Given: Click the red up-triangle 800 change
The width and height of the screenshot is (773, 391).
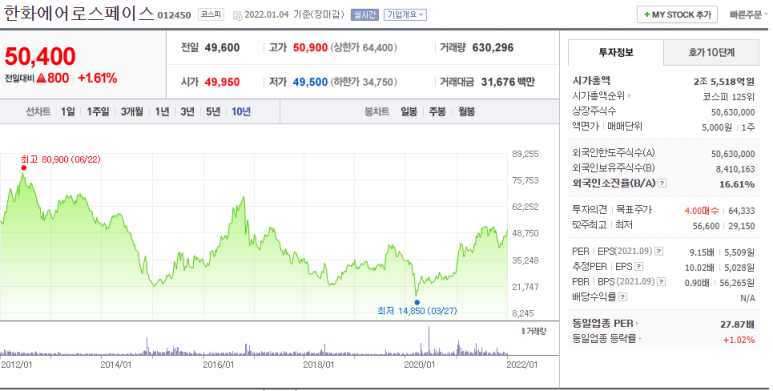Looking at the screenshot, I should pyautogui.click(x=53, y=78).
